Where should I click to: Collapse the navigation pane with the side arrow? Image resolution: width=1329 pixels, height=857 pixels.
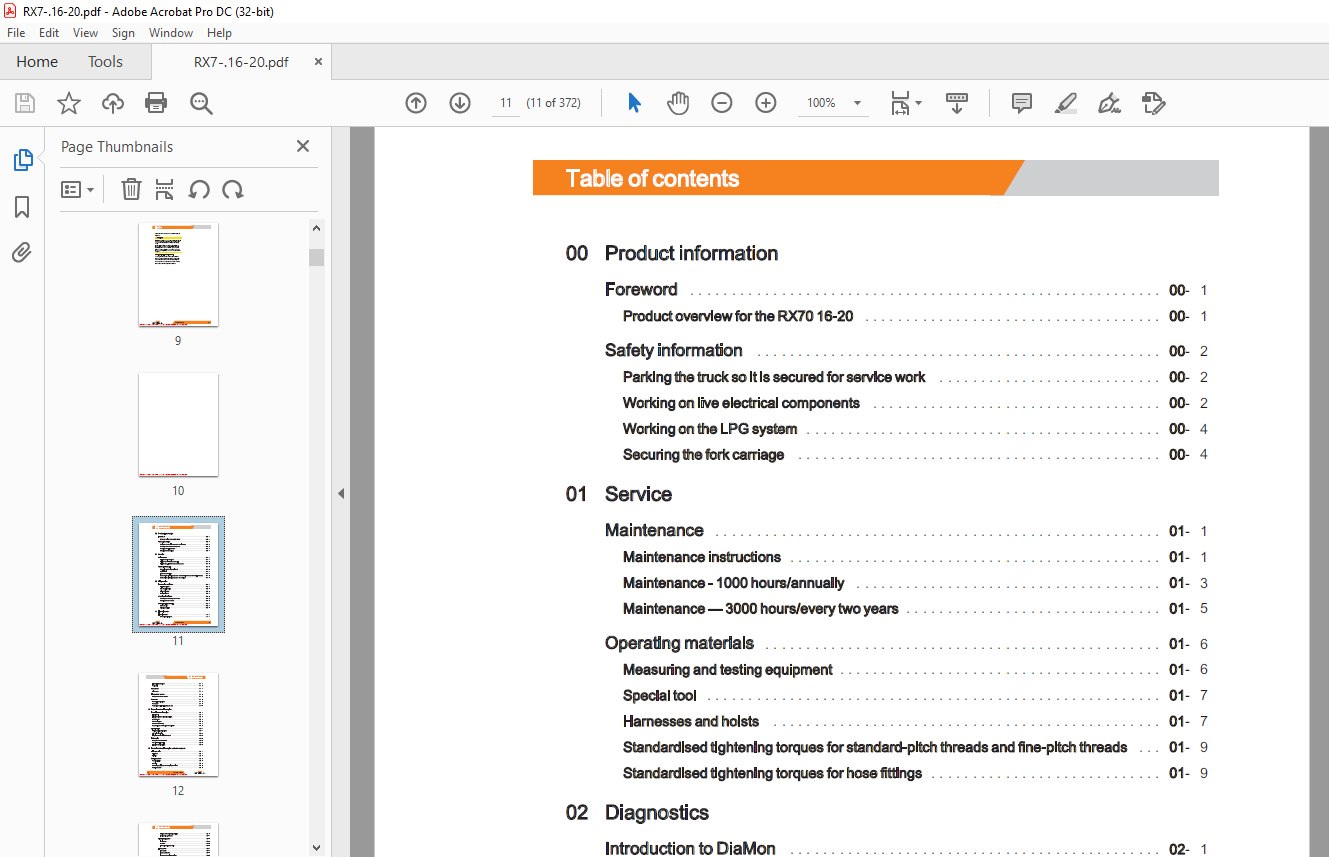pyautogui.click(x=340, y=493)
